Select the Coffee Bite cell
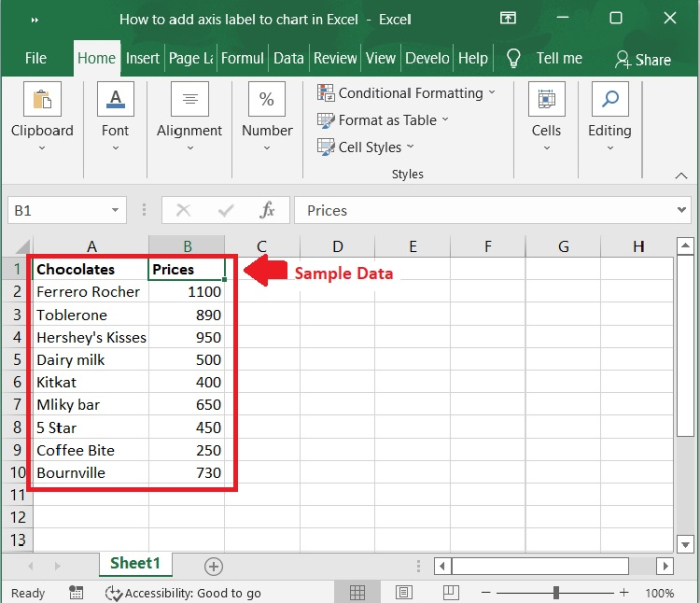This screenshot has width=700, height=603. (91, 450)
